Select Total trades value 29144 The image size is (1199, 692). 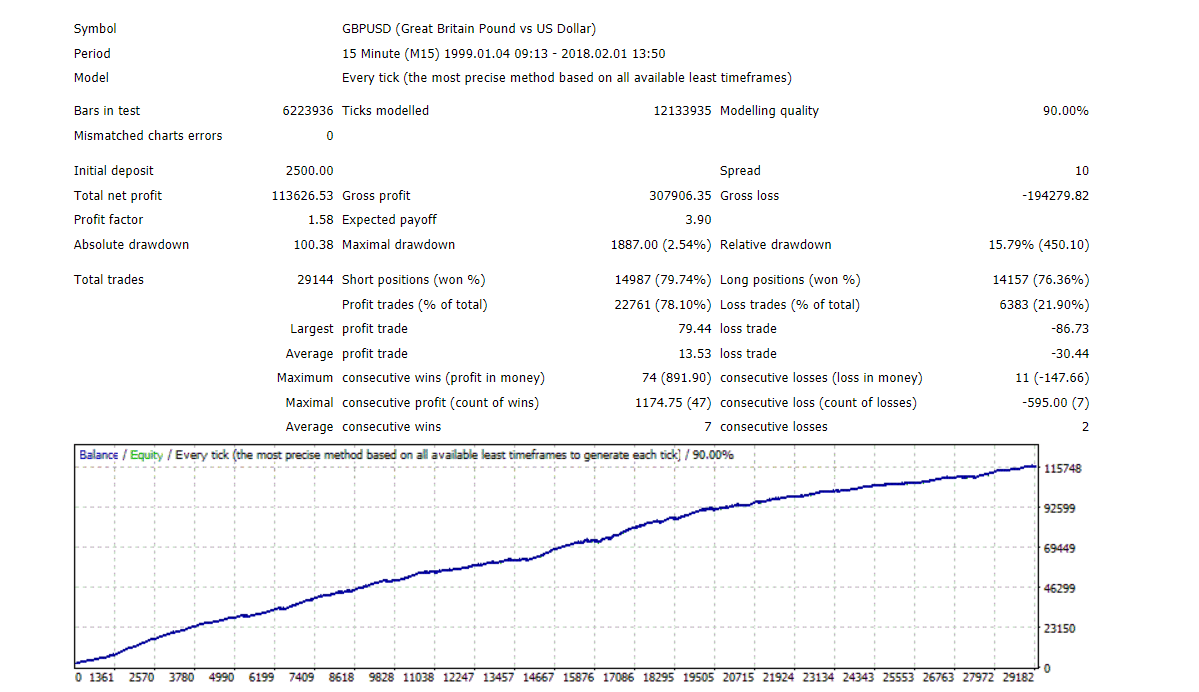pyautogui.click(x=315, y=280)
